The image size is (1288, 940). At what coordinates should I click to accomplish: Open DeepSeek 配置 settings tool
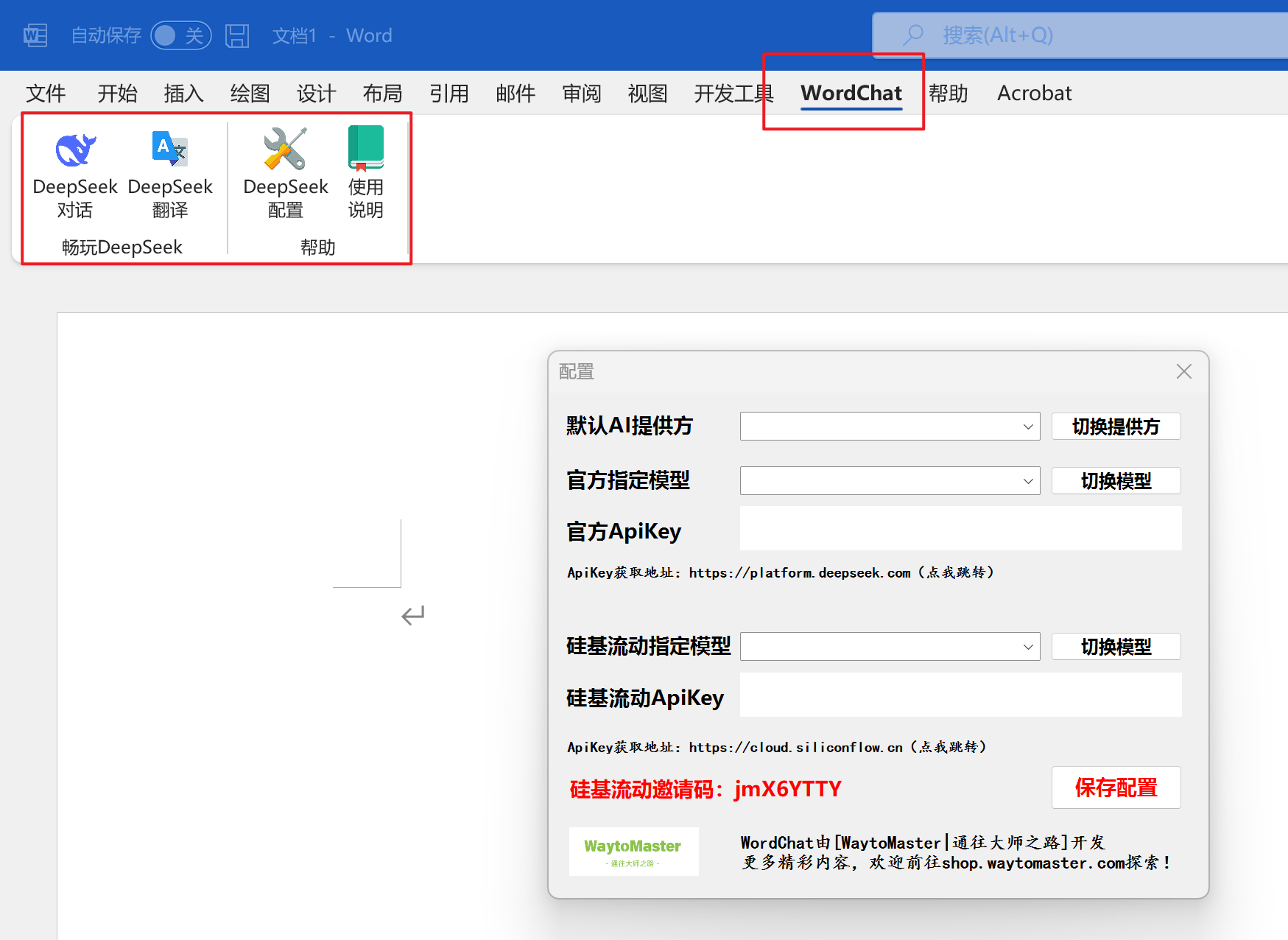click(286, 174)
